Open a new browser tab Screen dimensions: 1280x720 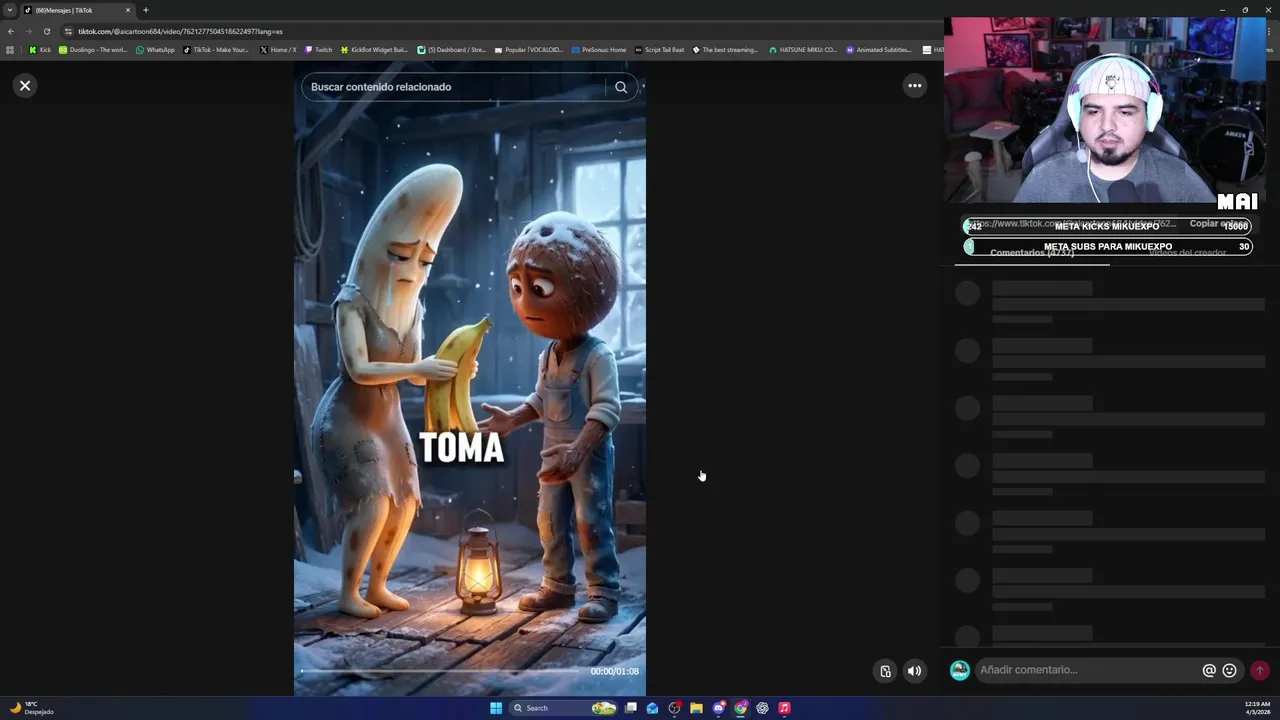[x=146, y=10]
